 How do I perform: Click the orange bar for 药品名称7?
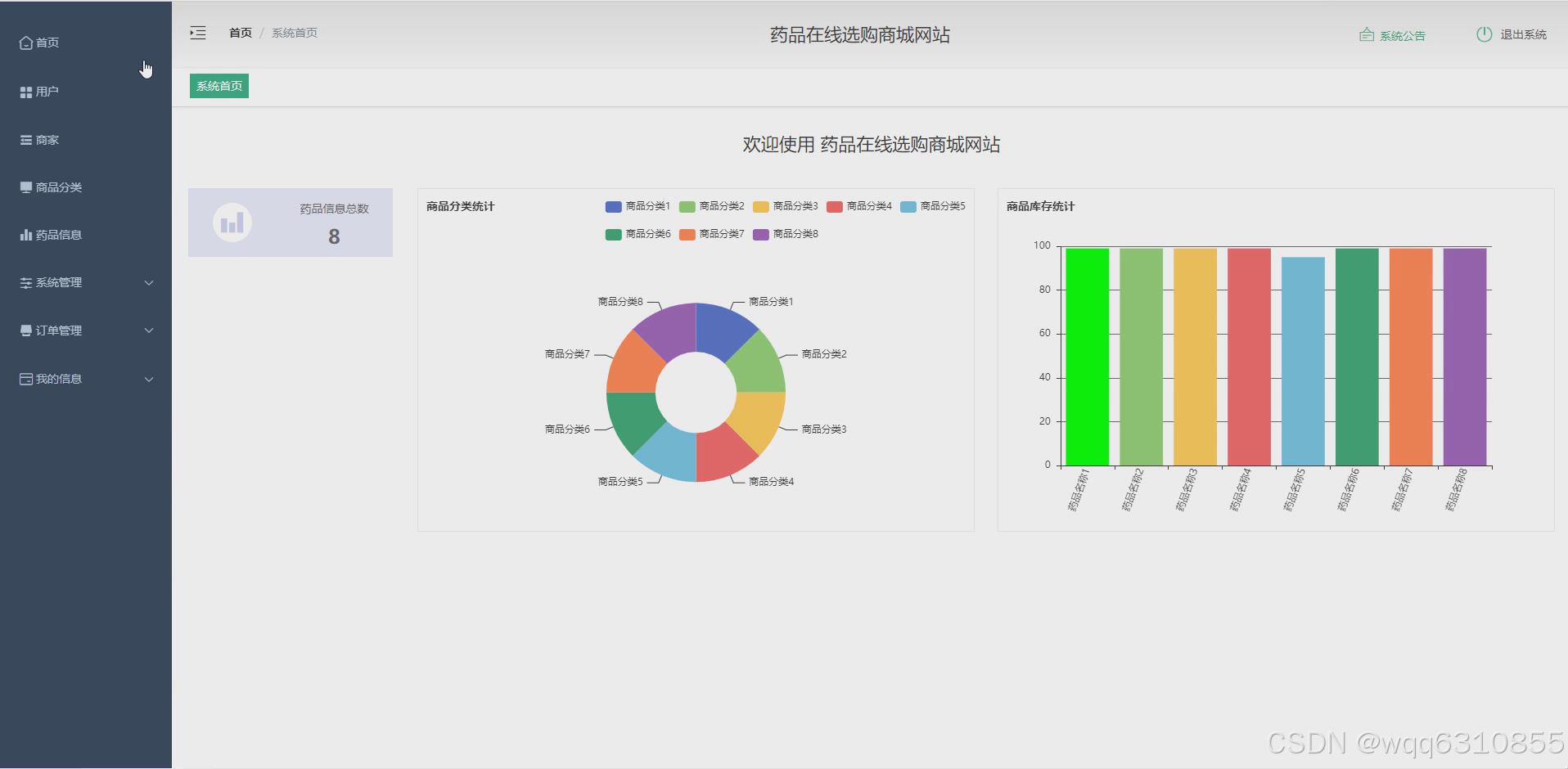(x=1411, y=357)
